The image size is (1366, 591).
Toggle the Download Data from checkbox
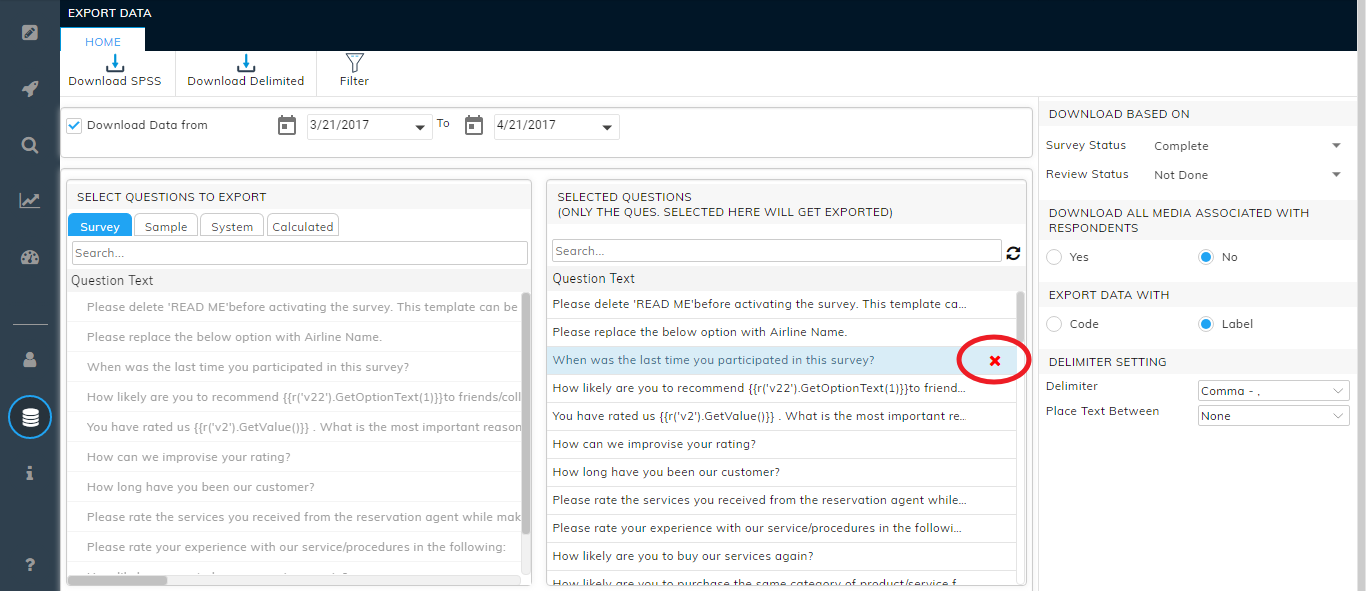pyautogui.click(x=74, y=126)
